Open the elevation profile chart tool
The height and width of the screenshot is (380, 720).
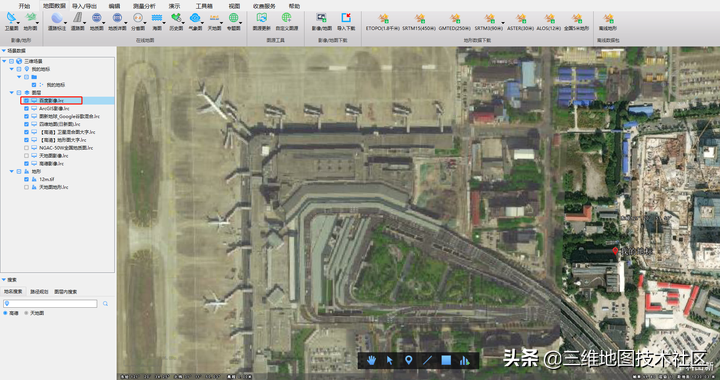click(464, 361)
